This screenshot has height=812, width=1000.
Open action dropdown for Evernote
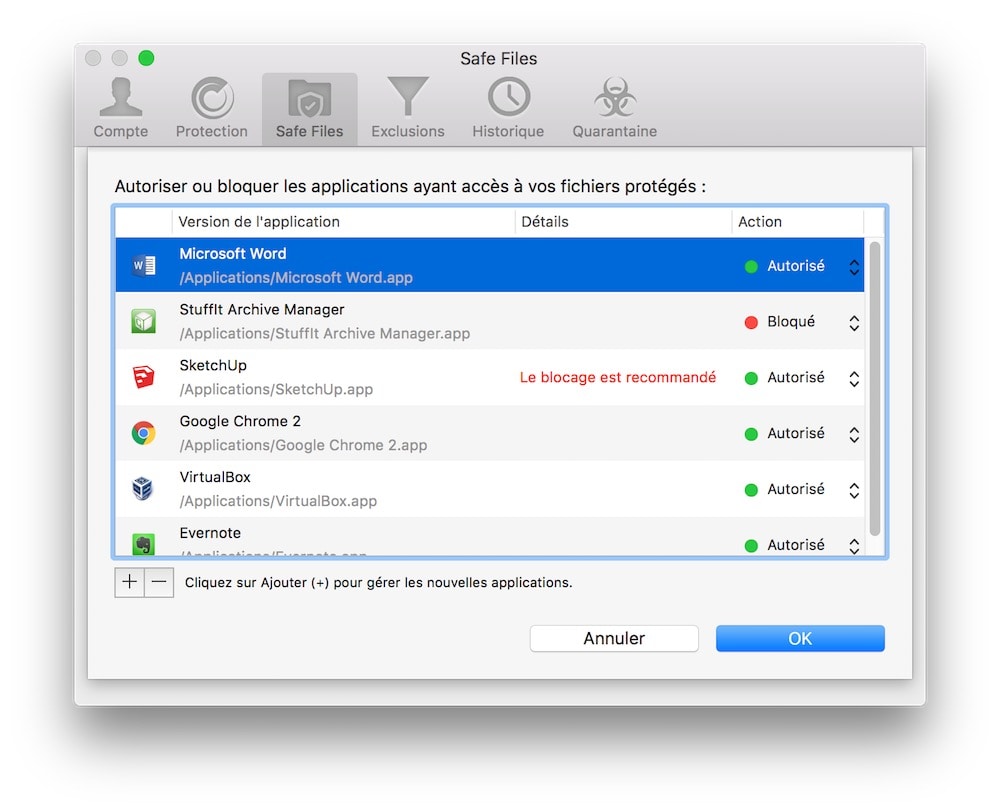point(854,545)
